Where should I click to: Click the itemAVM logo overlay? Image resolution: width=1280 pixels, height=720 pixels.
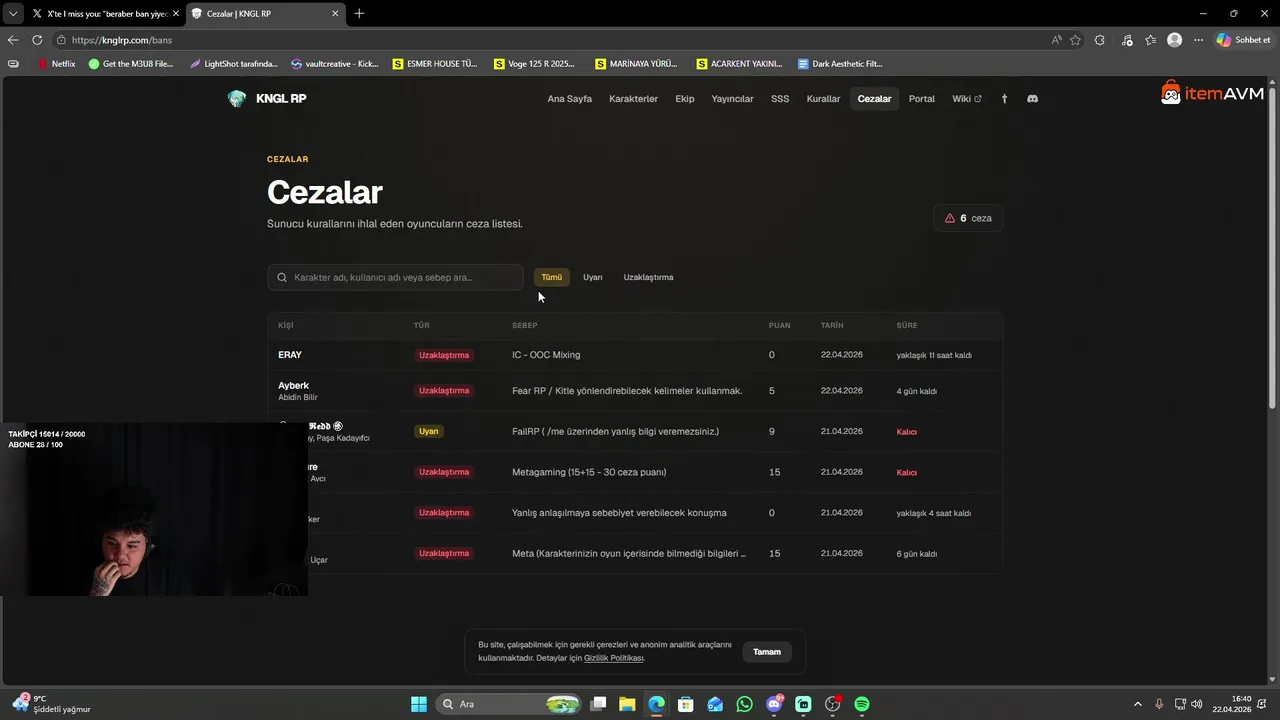click(1212, 93)
